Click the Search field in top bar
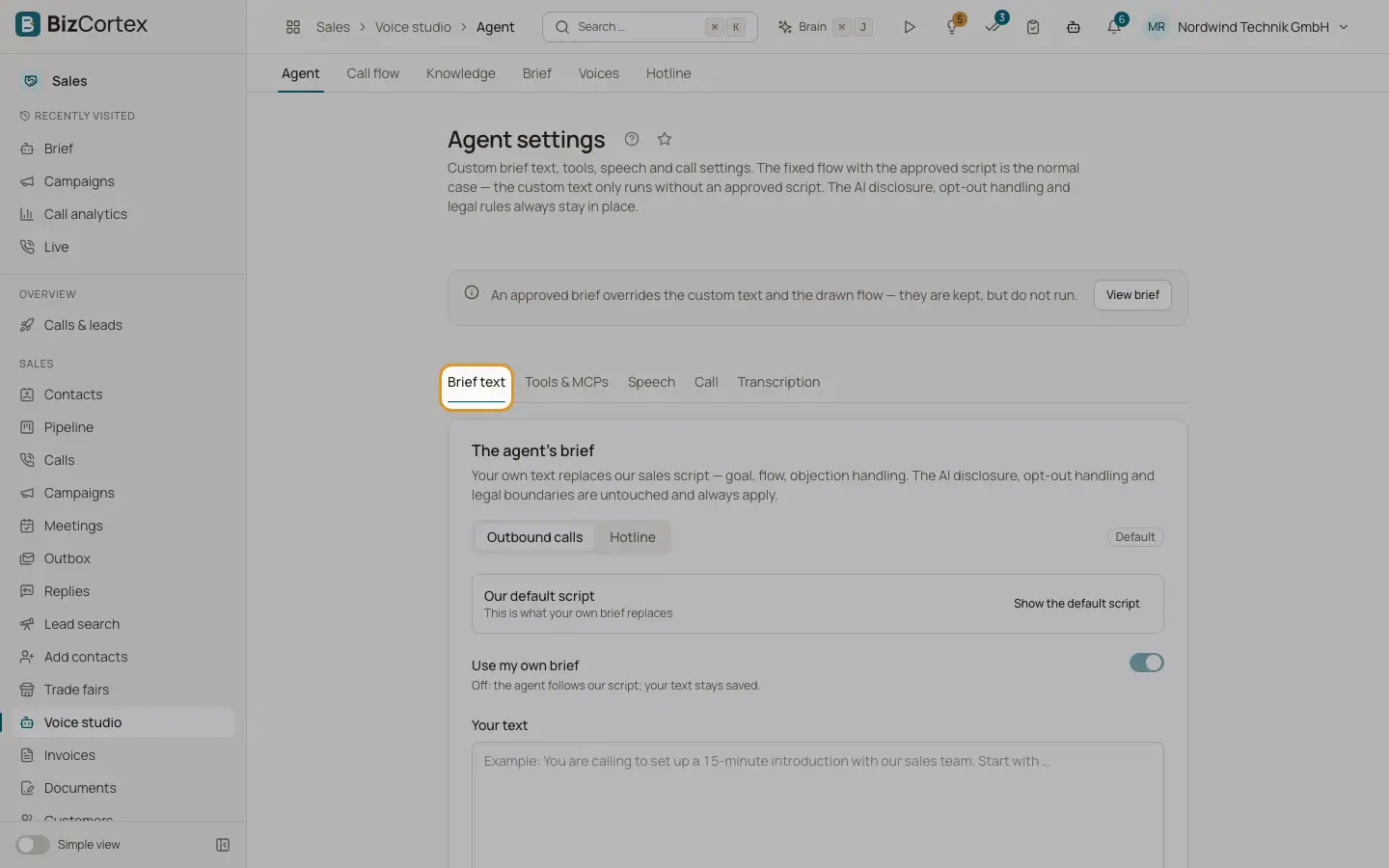 click(x=650, y=27)
